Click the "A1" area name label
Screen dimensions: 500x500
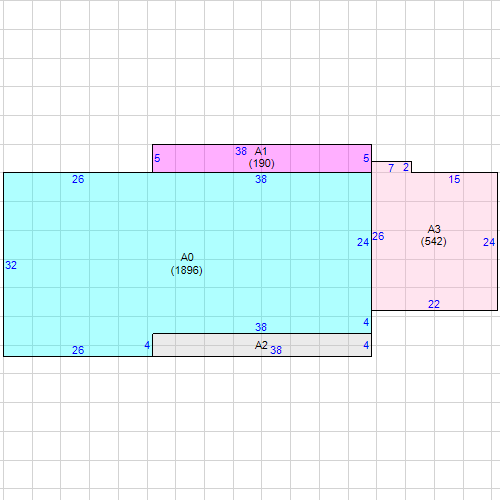click(261, 151)
